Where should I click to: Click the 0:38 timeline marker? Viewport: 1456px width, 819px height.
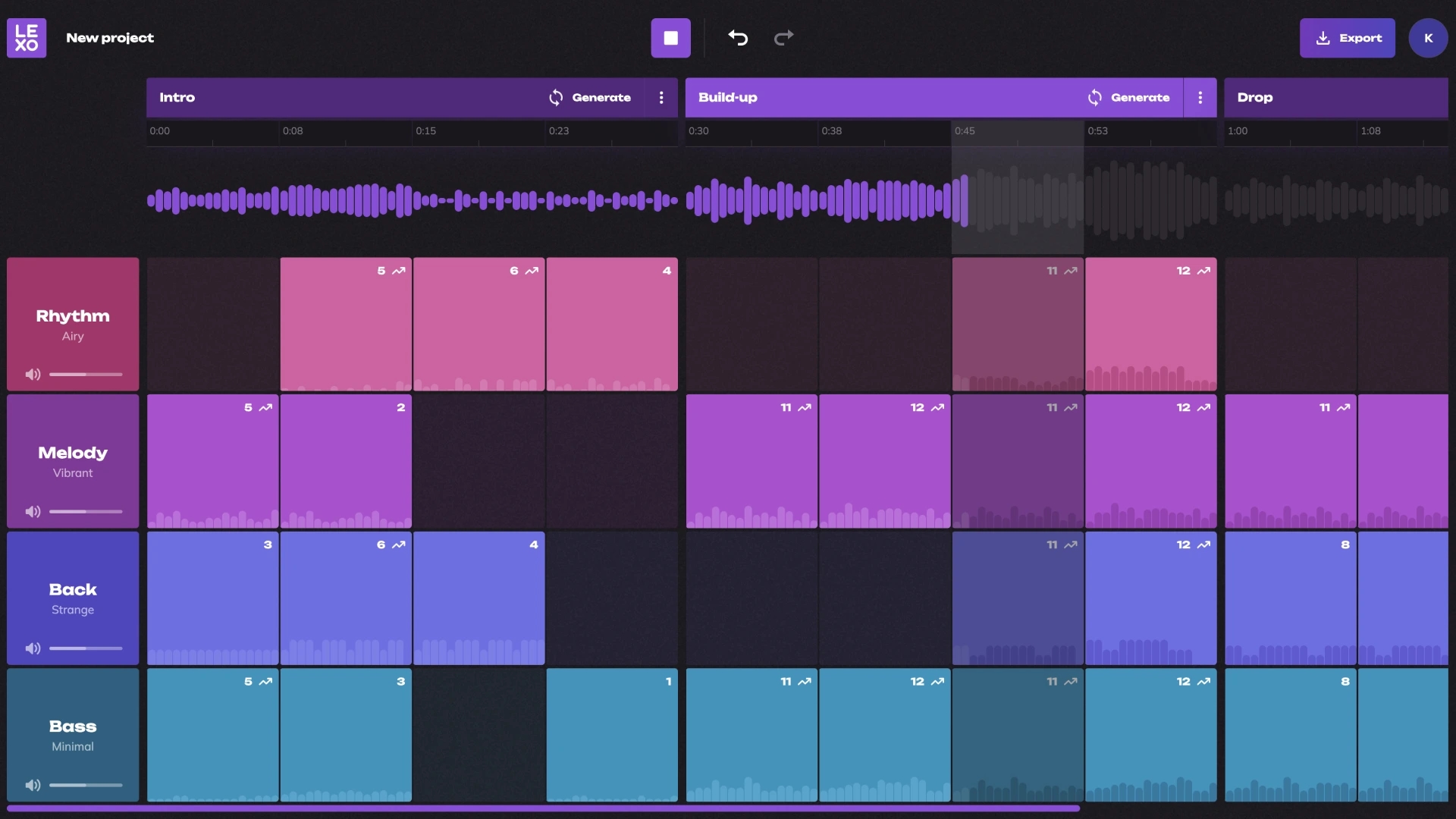click(x=831, y=131)
